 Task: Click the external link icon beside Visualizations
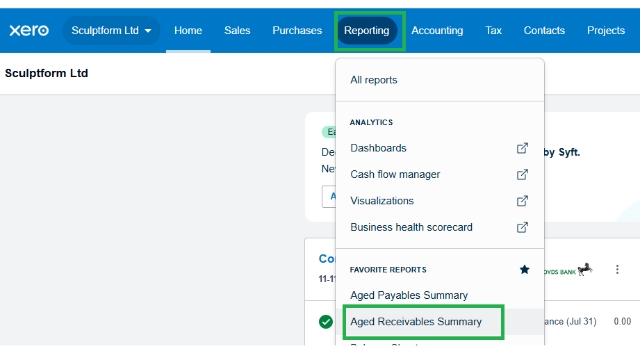pyautogui.click(x=522, y=201)
